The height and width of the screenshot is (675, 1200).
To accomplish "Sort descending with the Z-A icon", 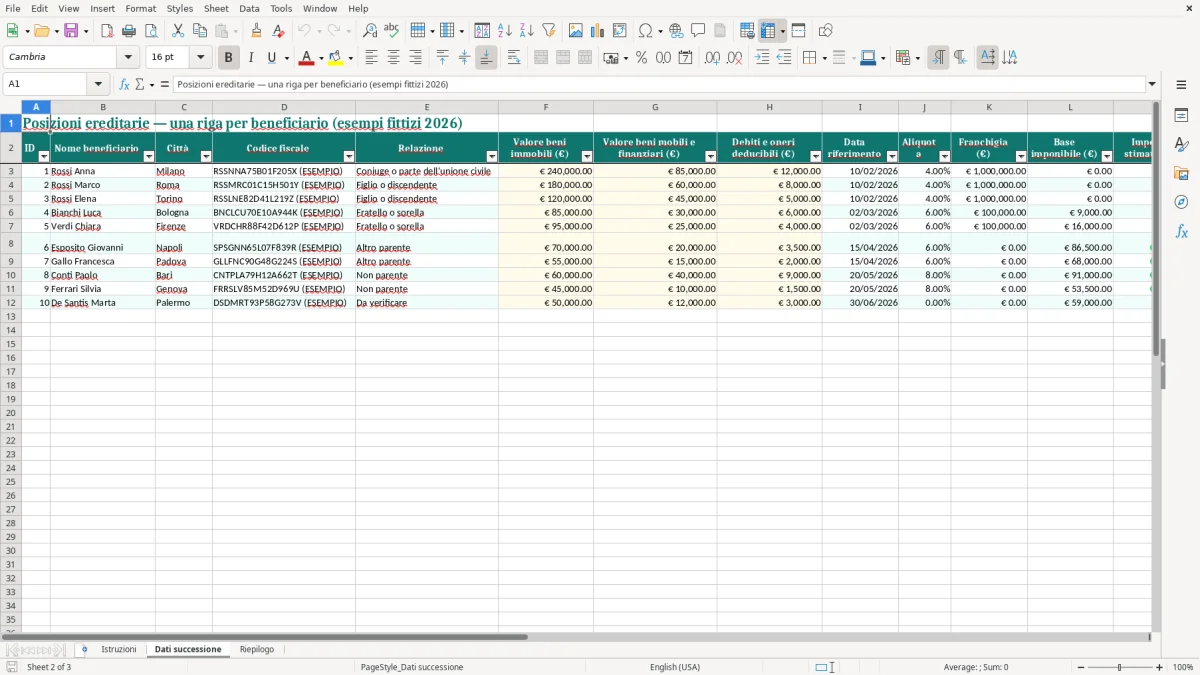I will point(526,31).
